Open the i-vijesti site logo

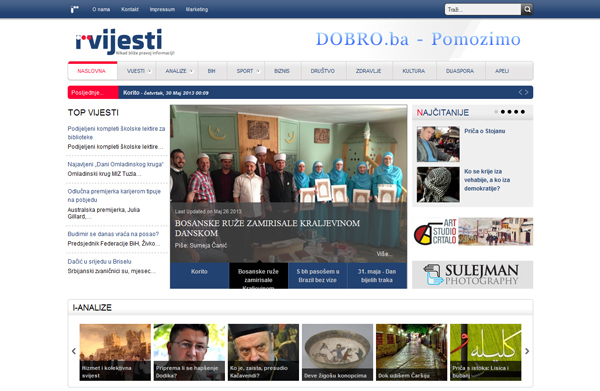[124, 41]
